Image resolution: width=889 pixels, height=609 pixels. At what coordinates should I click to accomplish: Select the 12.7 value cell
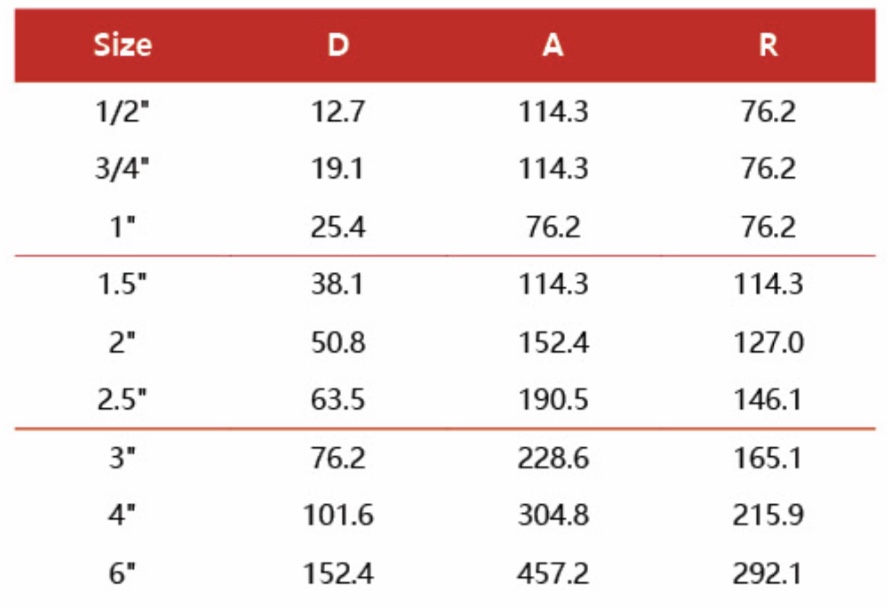(338, 112)
